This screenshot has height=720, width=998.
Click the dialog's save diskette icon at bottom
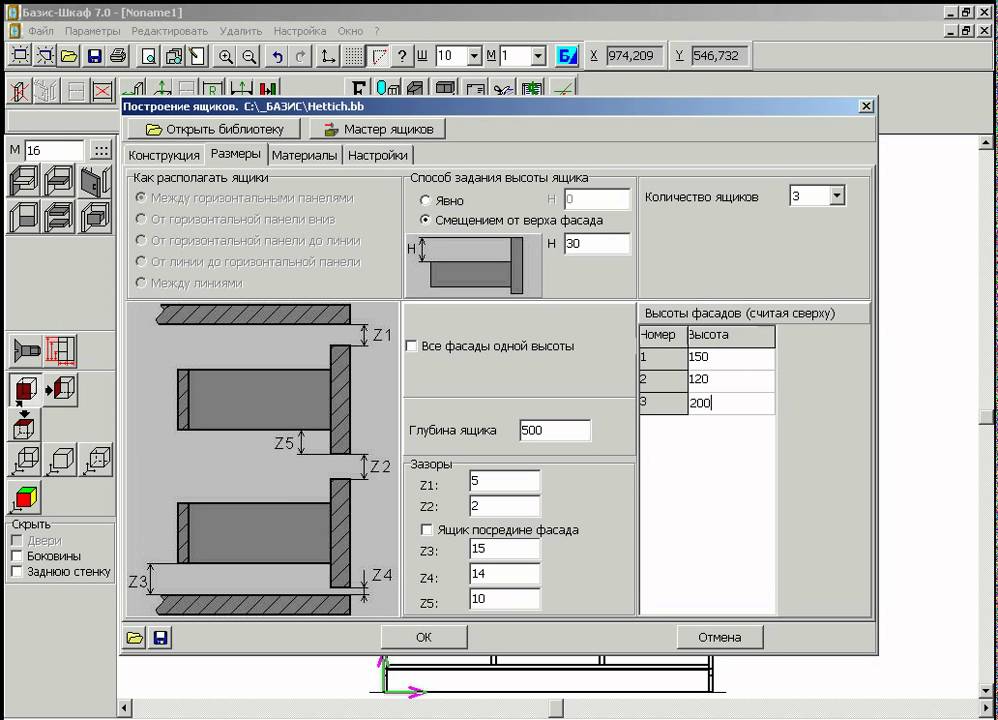[x=160, y=637]
